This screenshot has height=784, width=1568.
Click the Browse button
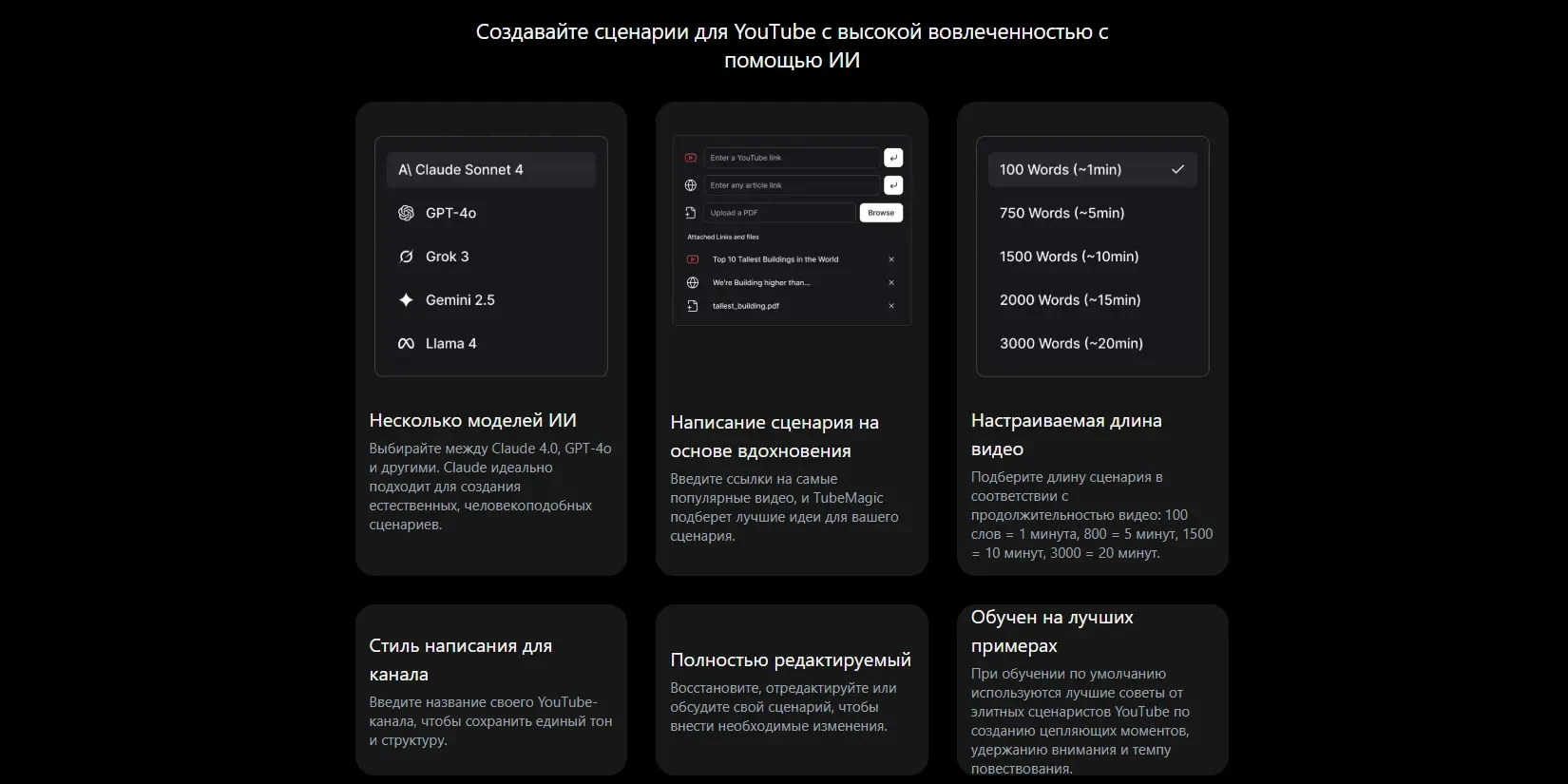tap(881, 213)
